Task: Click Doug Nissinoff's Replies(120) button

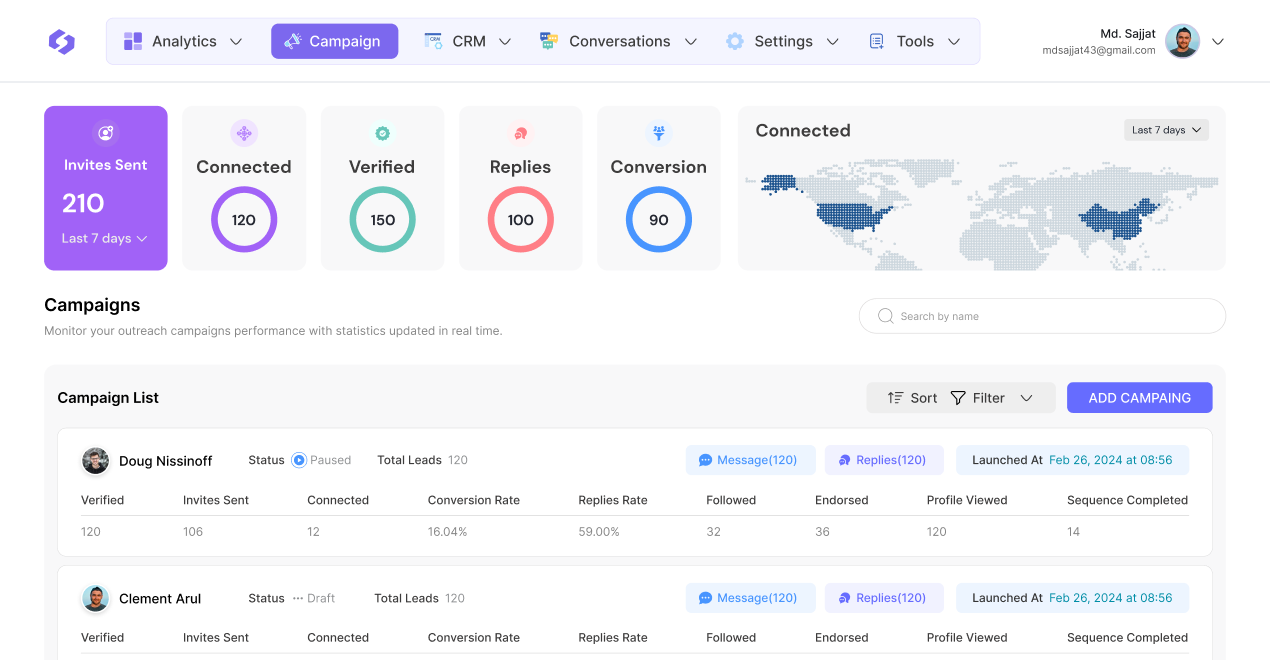Action: pos(884,460)
